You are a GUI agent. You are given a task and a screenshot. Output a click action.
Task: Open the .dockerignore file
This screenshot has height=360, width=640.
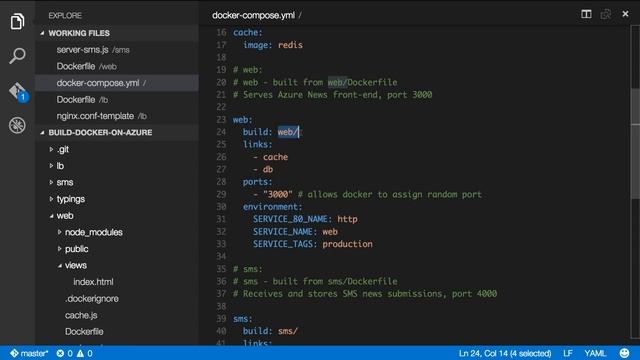(x=92, y=299)
